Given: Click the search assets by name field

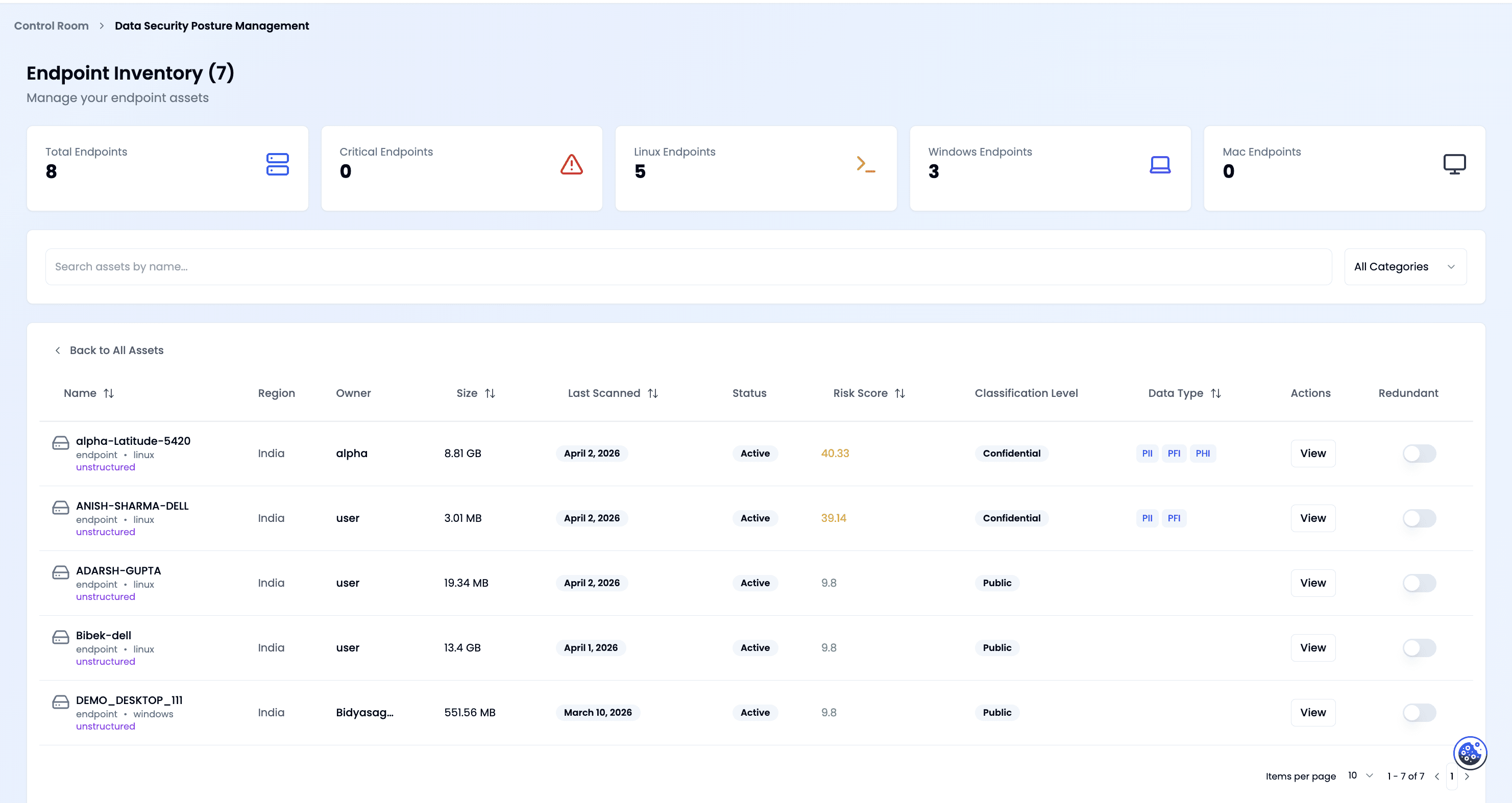Looking at the screenshot, I should (688, 267).
